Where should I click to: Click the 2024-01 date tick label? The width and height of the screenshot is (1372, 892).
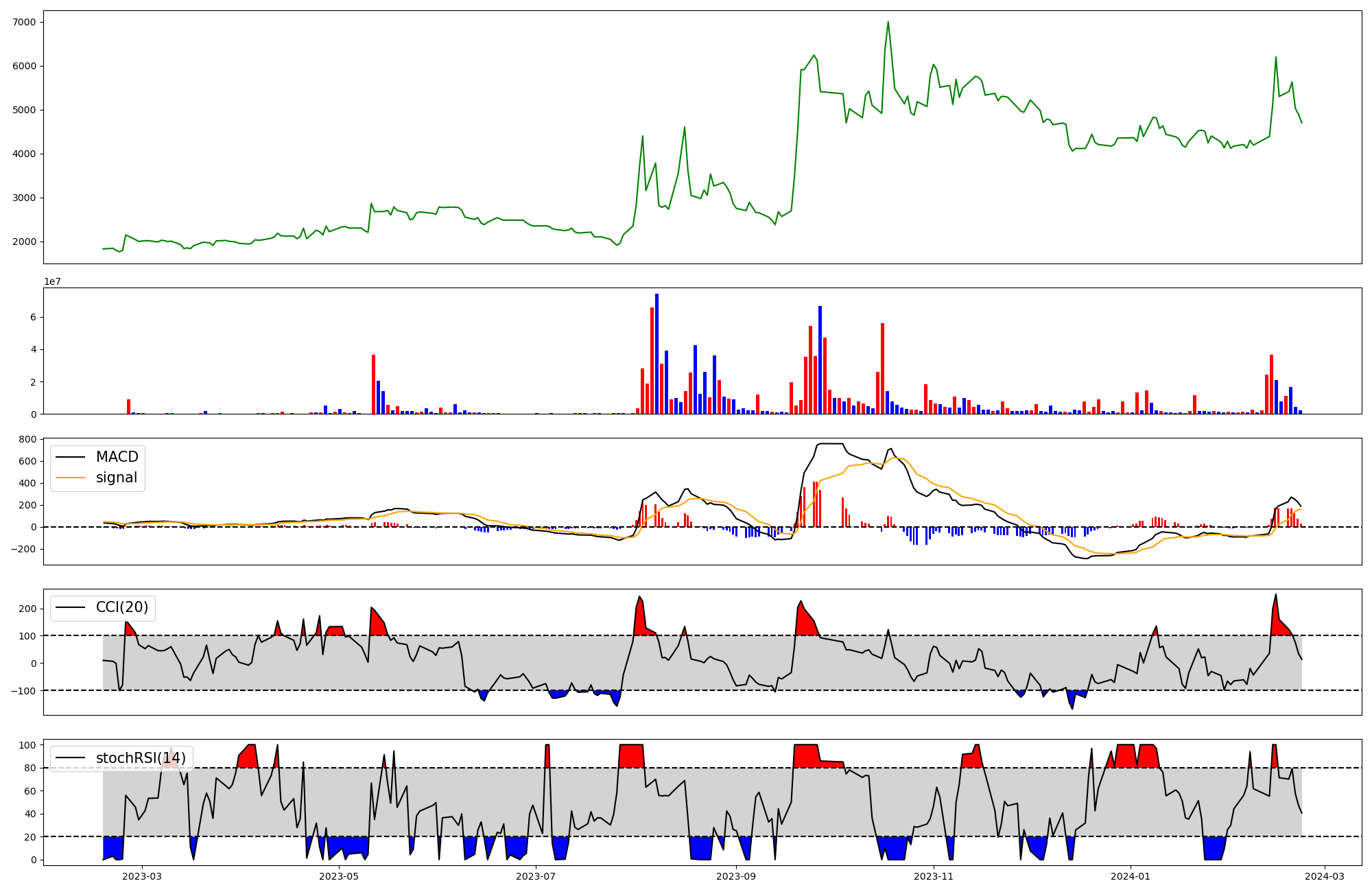(x=1130, y=876)
